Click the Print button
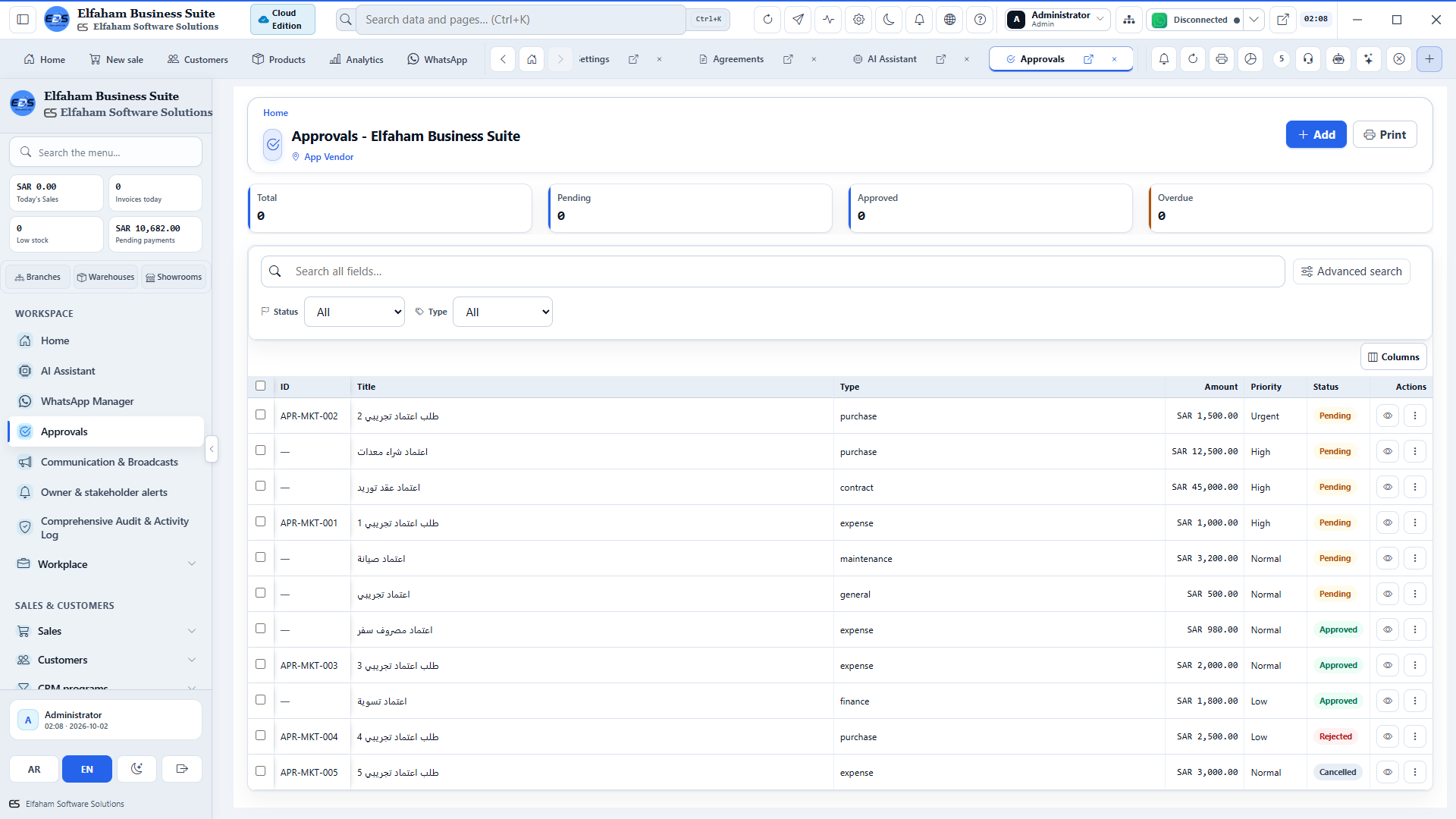Viewport: 1456px width, 819px height. point(1385,134)
